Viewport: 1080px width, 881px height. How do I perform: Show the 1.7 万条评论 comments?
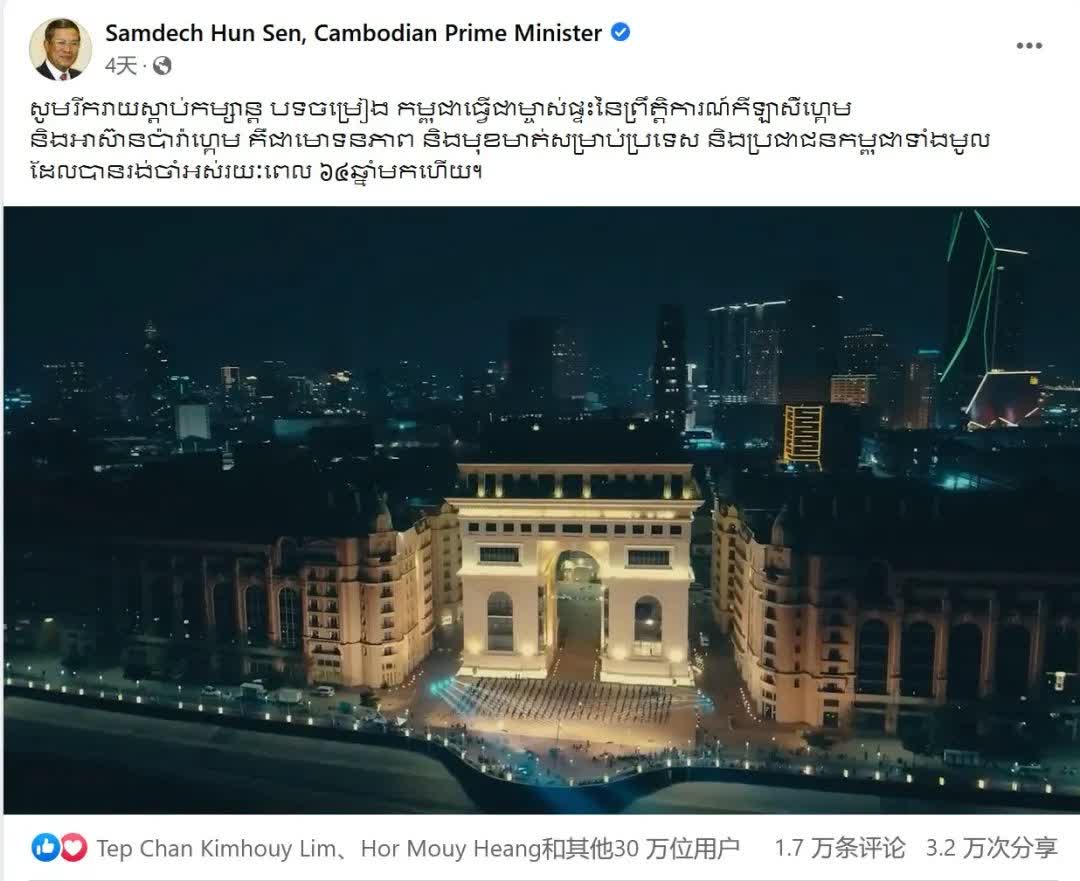(x=840, y=848)
